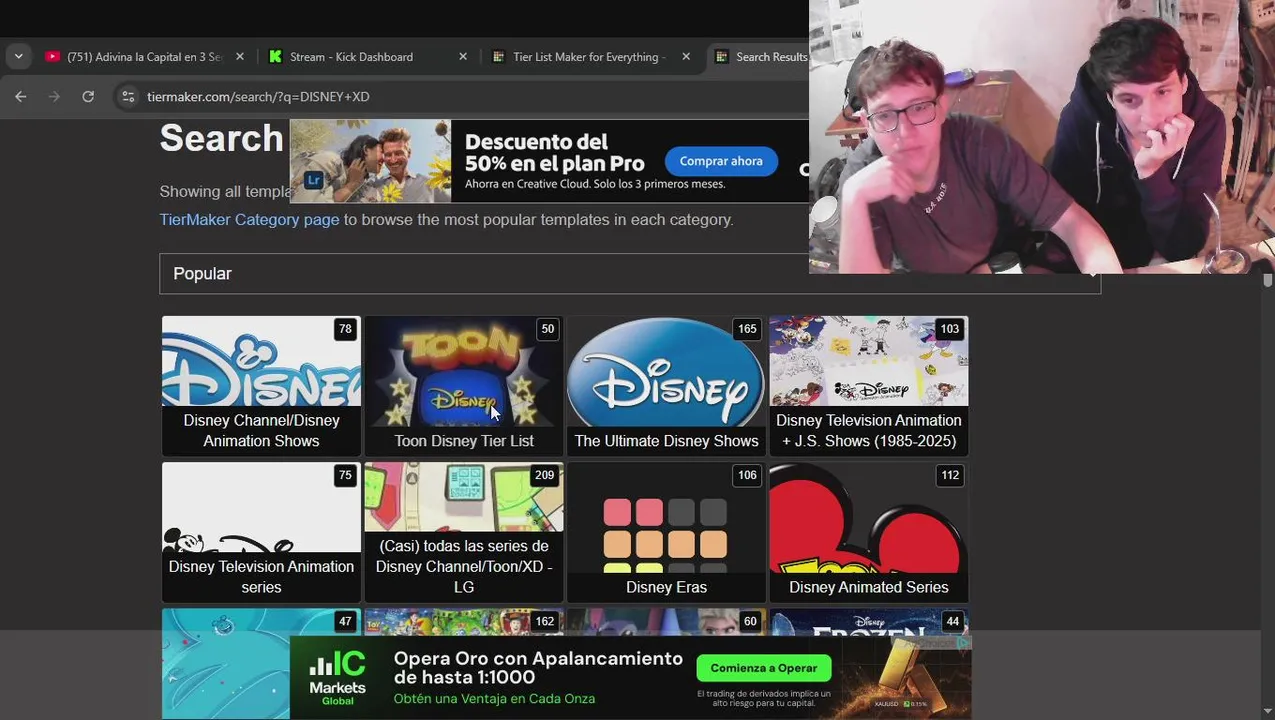Open Disney Television Animation series template
Image resolution: width=1275 pixels, height=720 pixels.
[x=261, y=532]
